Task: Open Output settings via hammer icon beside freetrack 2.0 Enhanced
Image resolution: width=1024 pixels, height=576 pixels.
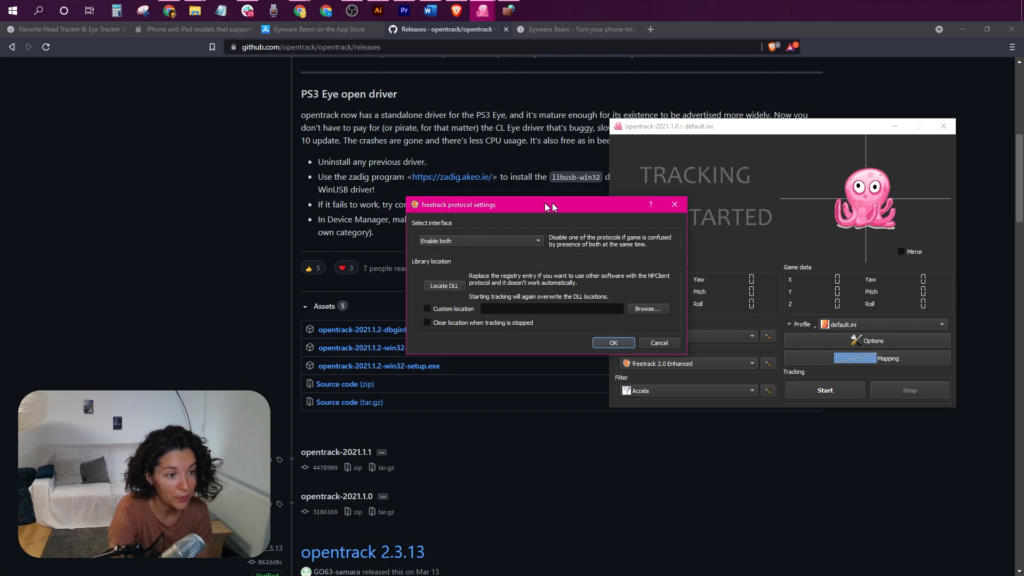Action: [767, 363]
